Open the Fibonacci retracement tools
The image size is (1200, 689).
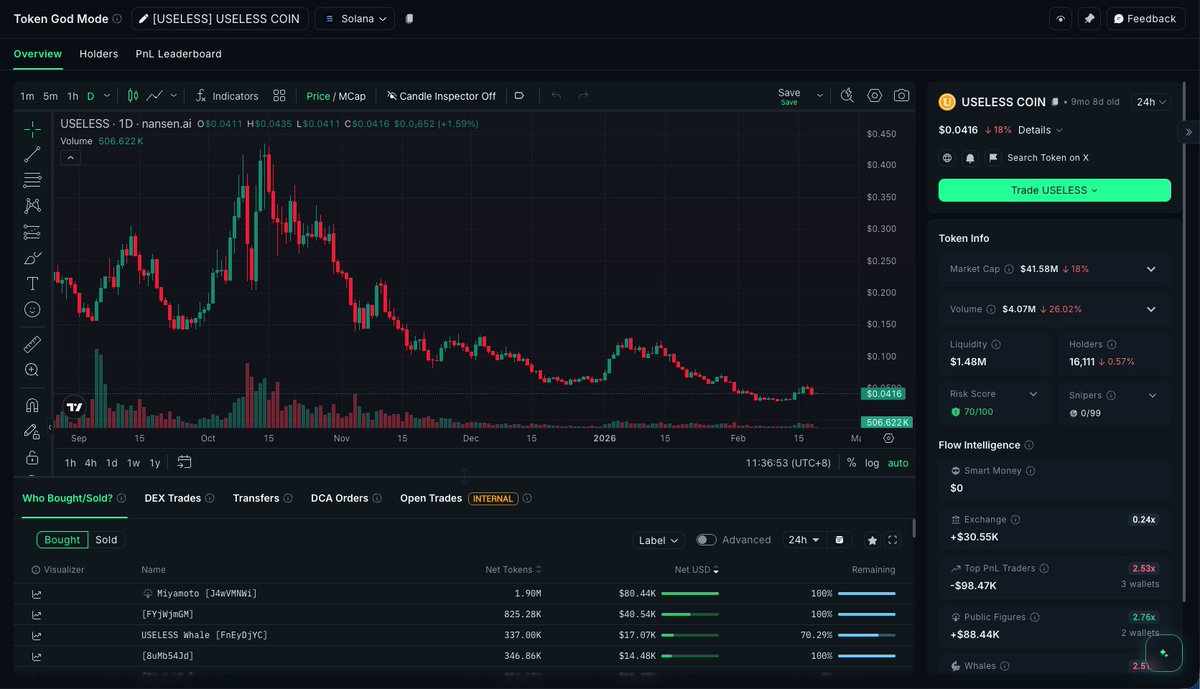[x=32, y=180]
